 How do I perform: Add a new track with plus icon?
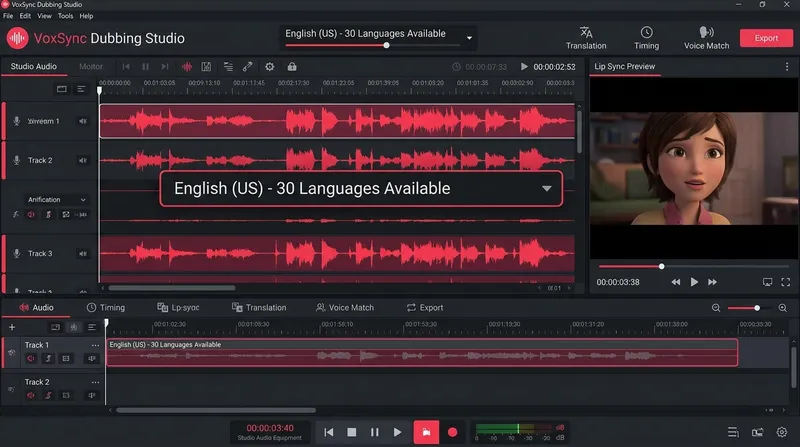[x=12, y=327]
